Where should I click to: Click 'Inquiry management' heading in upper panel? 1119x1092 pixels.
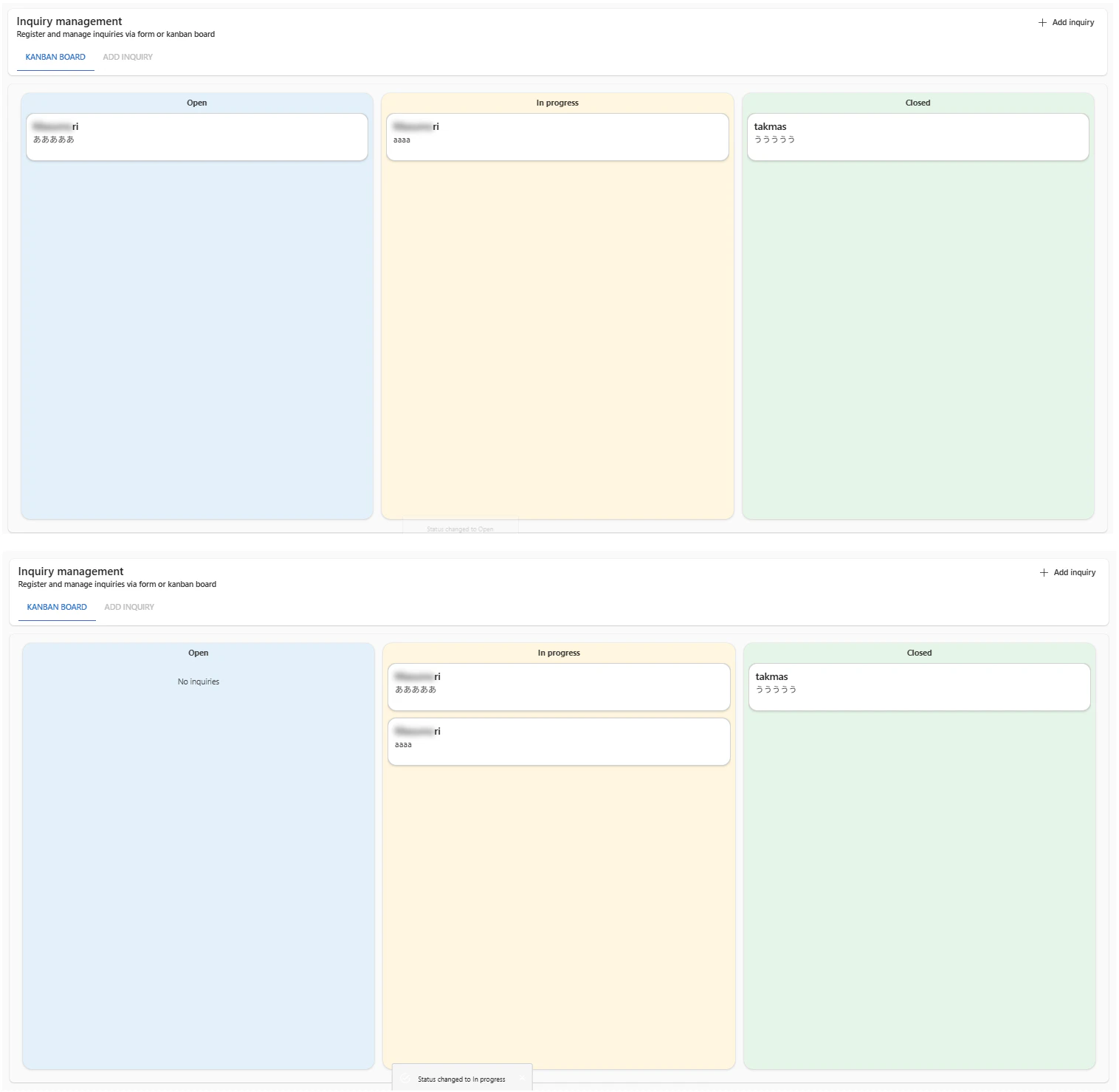[69, 21]
